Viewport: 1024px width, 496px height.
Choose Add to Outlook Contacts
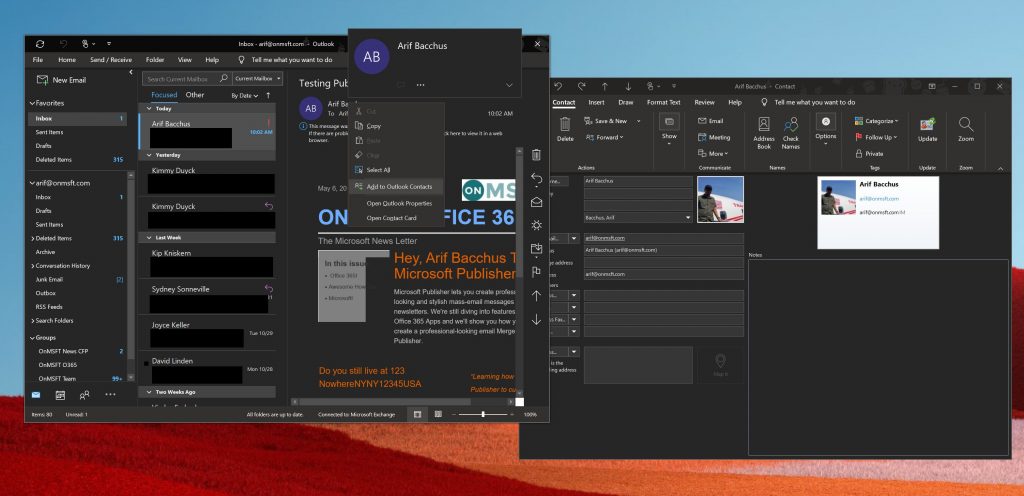398,186
